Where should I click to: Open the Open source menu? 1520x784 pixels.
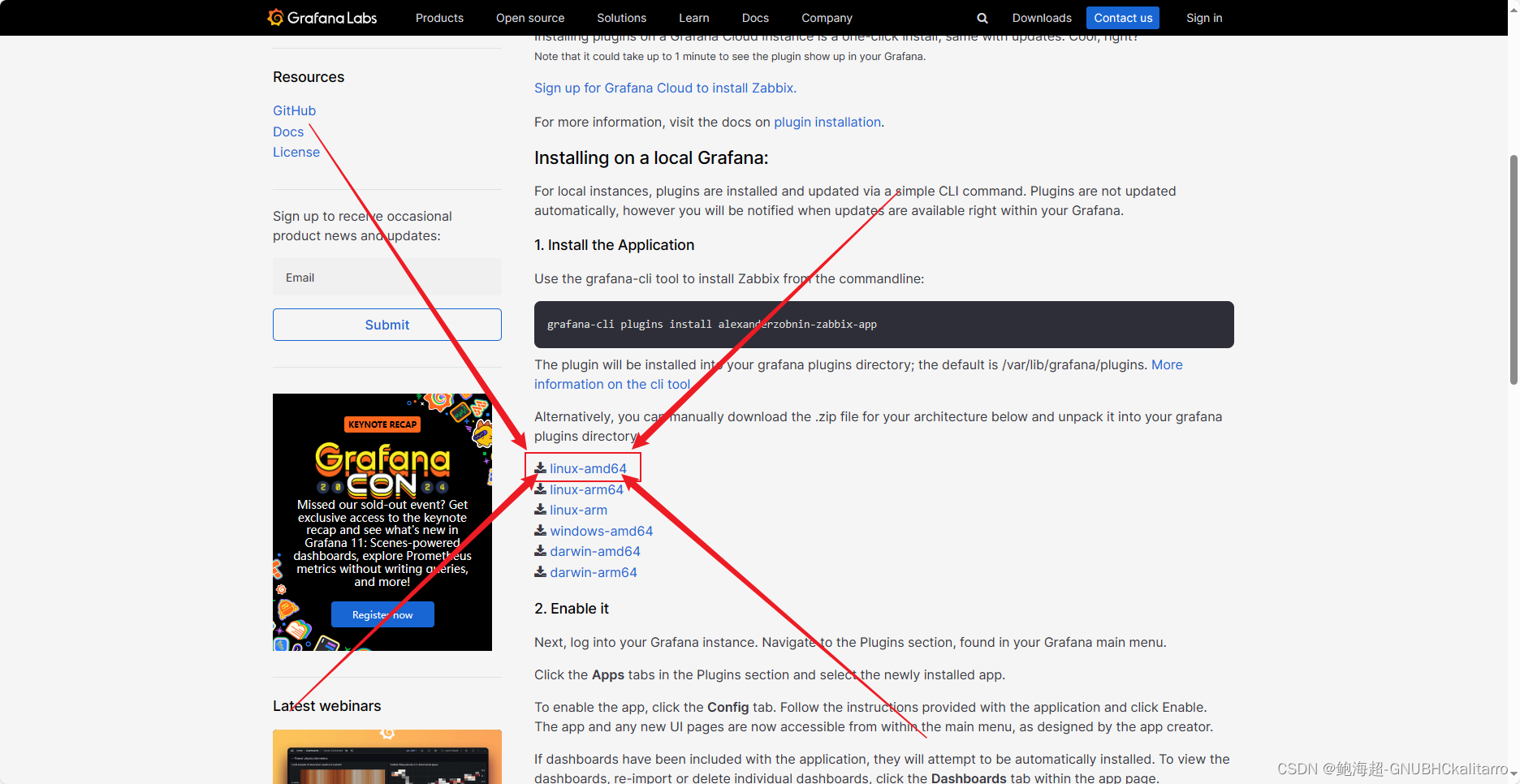pos(530,18)
